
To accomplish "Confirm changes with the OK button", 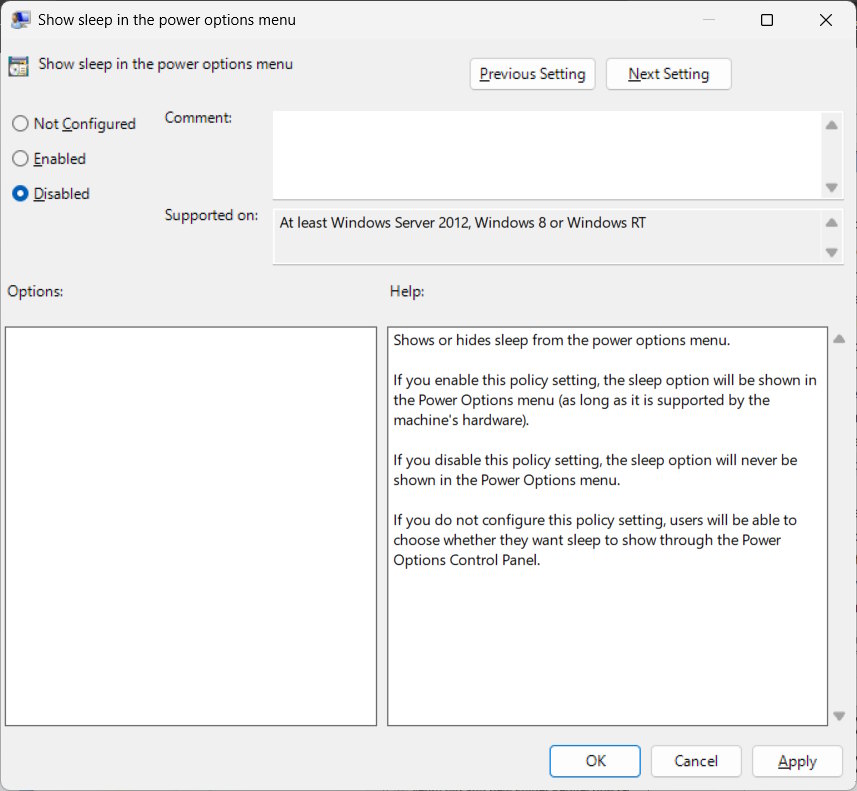I will click(594, 761).
